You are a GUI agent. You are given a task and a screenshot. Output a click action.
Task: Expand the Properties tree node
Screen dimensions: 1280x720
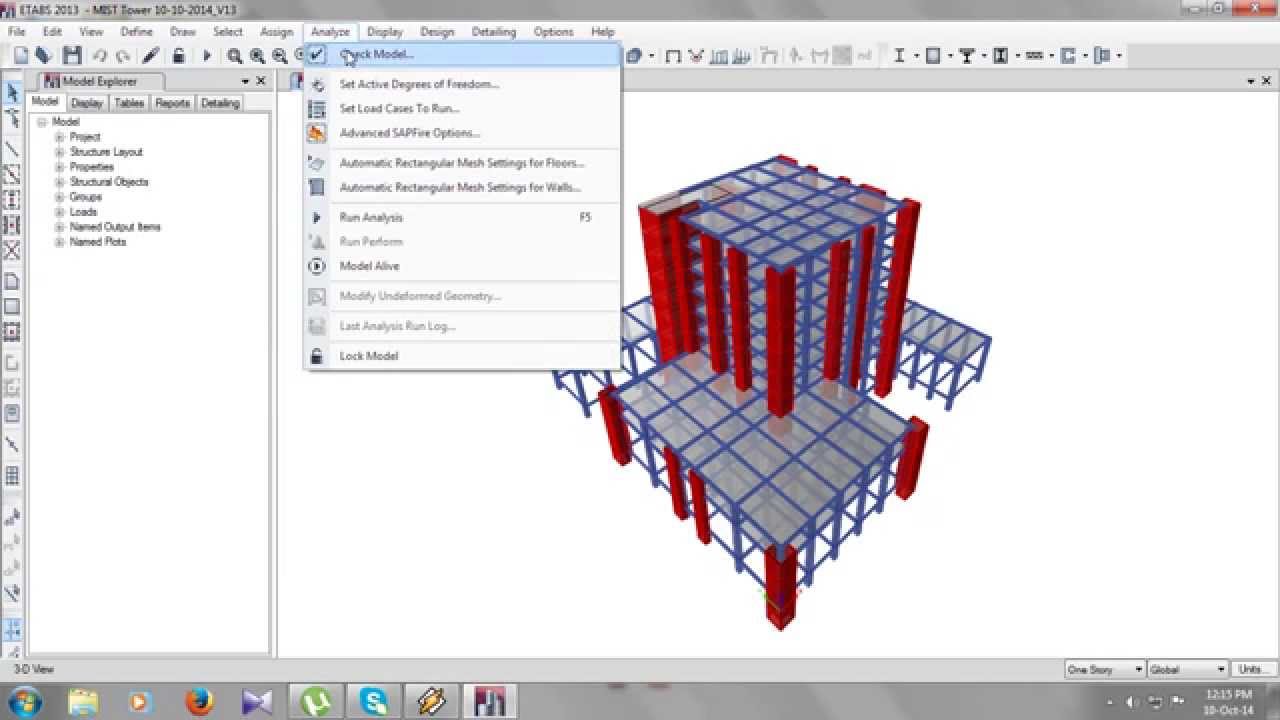(60, 167)
